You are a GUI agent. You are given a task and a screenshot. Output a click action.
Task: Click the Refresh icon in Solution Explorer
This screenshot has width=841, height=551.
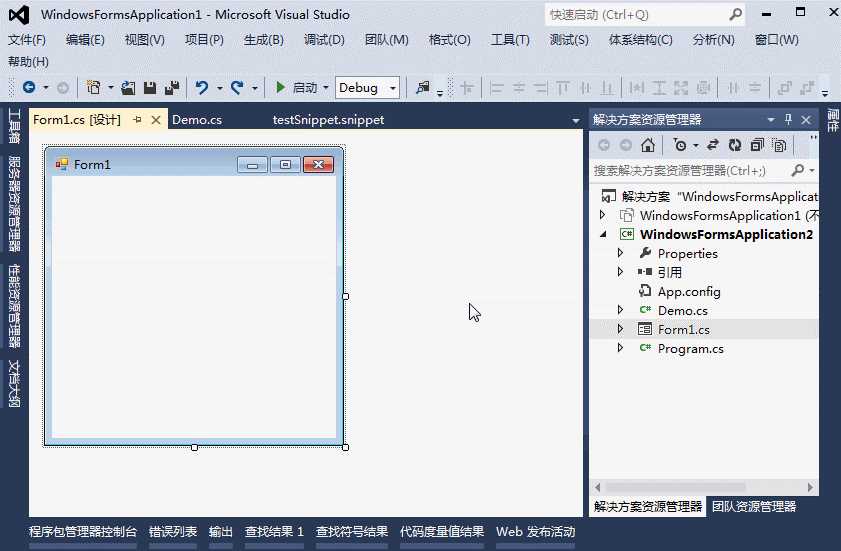point(735,145)
